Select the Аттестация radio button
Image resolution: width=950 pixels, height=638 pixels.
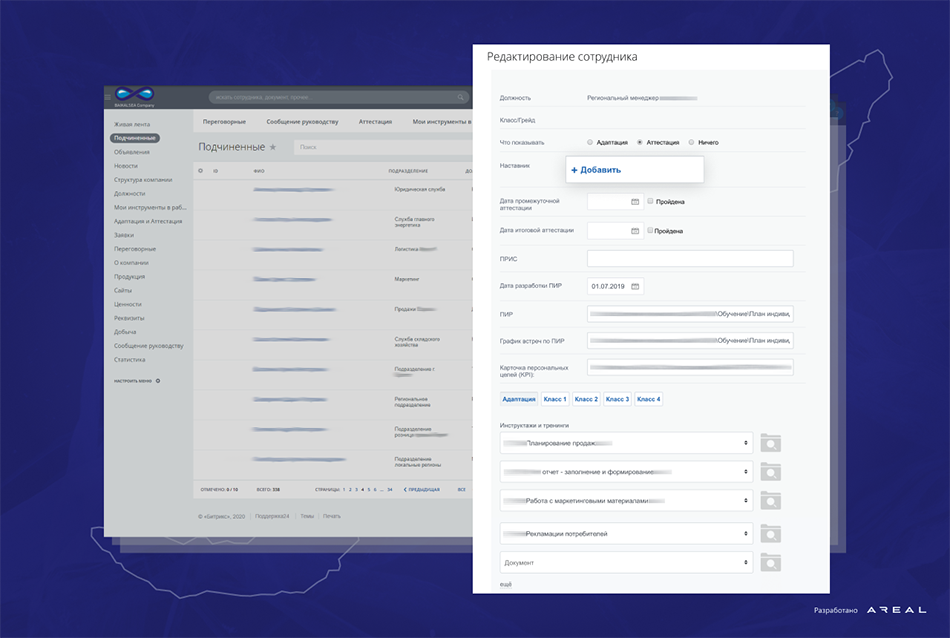[639, 142]
